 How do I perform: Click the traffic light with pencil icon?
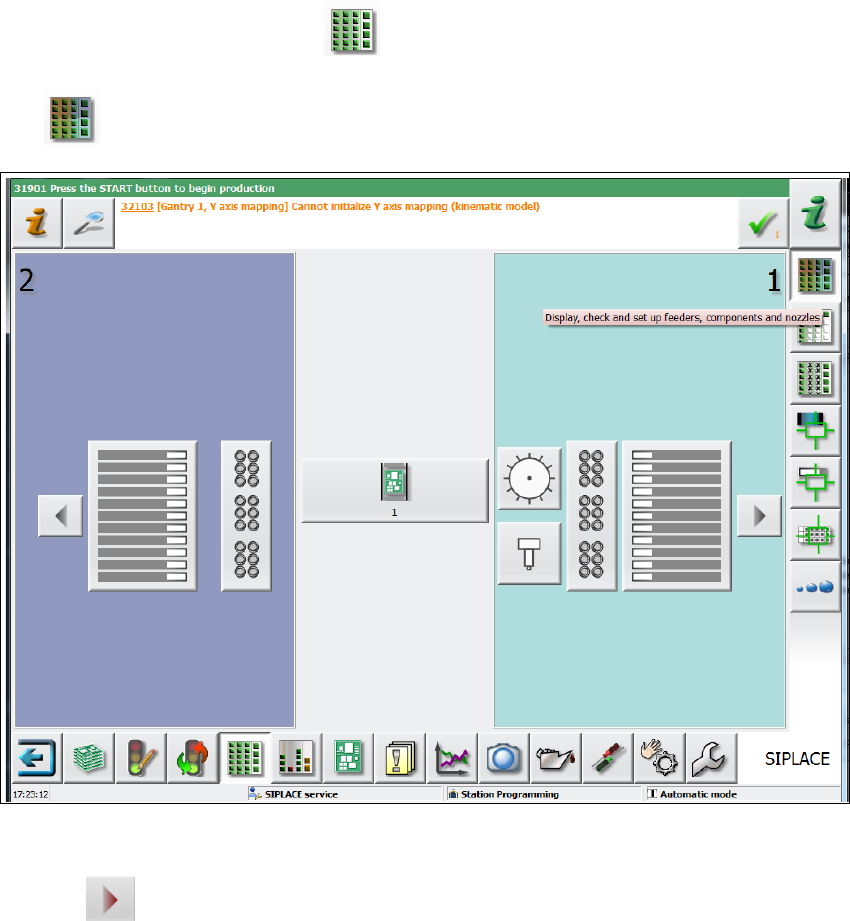tap(141, 758)
